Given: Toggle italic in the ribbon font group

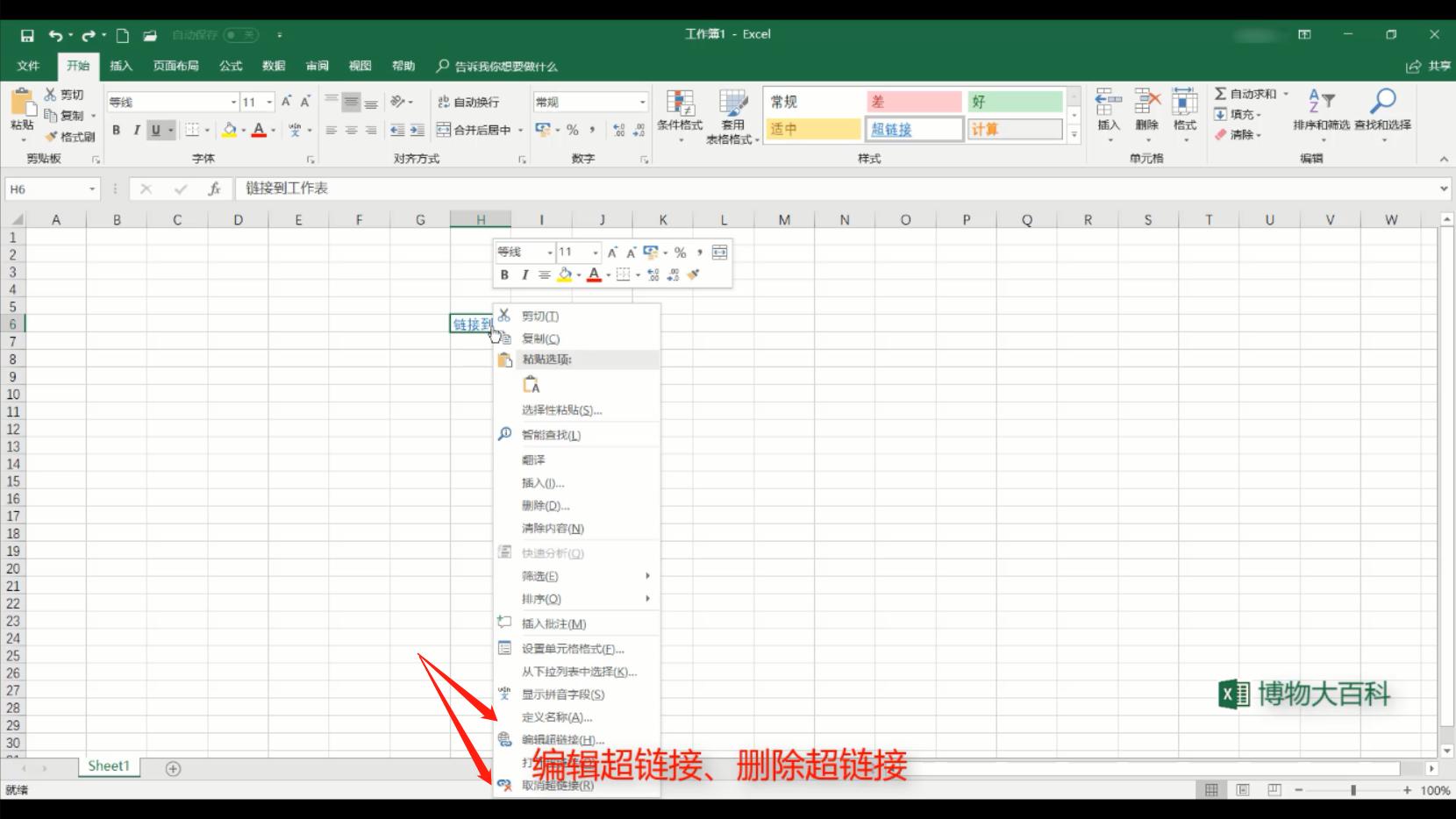Looking at the screenshot, I should (136, 130).
